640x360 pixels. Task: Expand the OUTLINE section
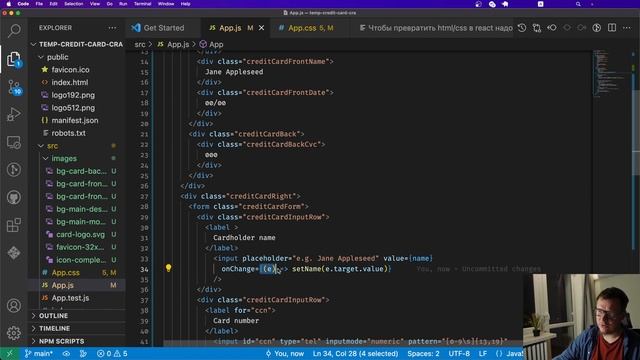pyautogui.click(x=77, y=316)
